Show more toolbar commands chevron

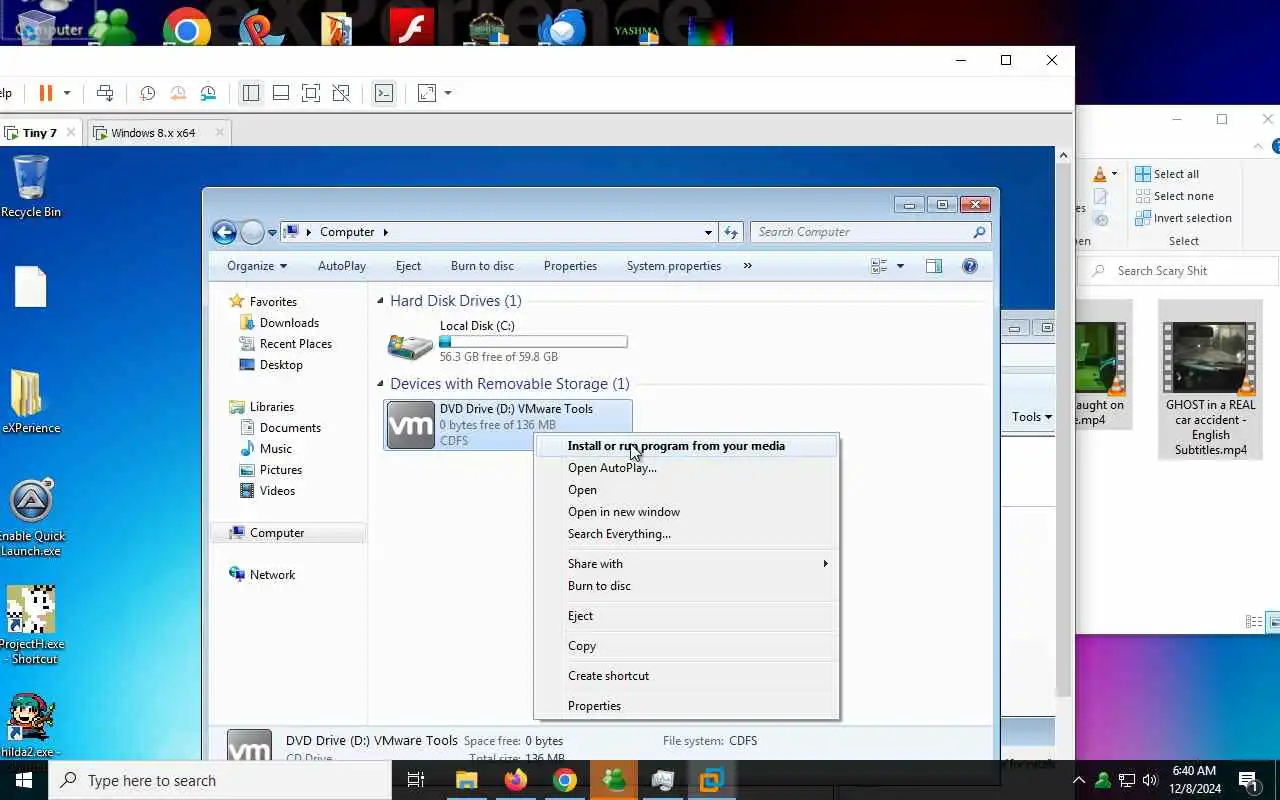(x=747, y=266)
